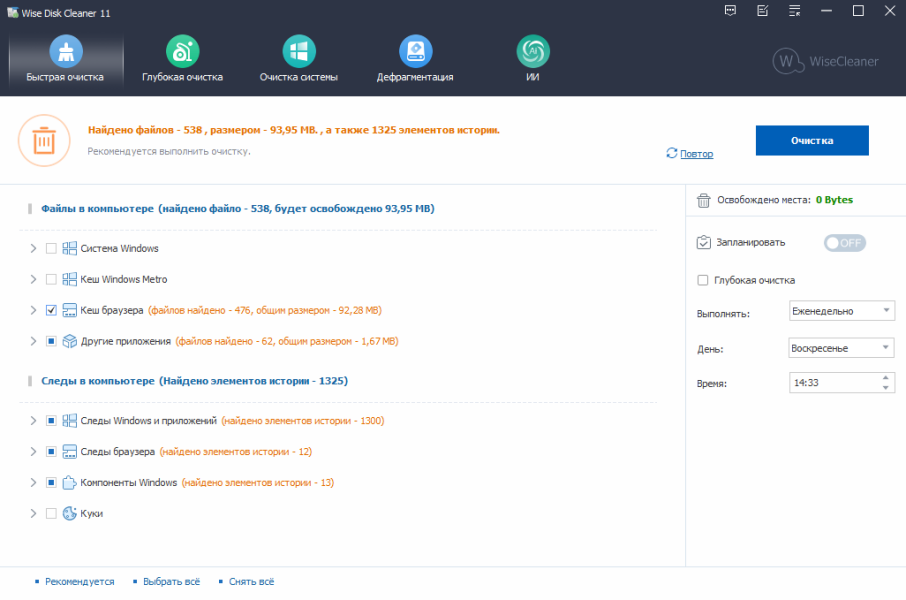Click Снять всё link
906x600 pixels.
(x=251, y=582)
